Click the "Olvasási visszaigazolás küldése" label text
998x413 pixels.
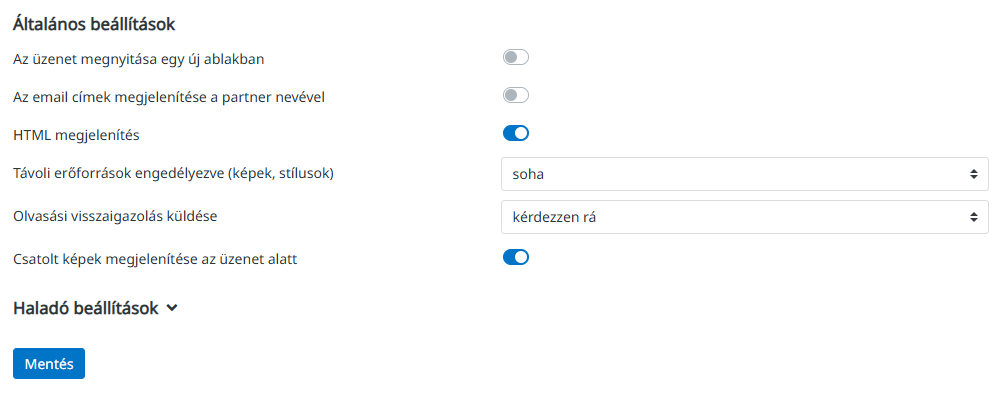(x=114, y=215)
